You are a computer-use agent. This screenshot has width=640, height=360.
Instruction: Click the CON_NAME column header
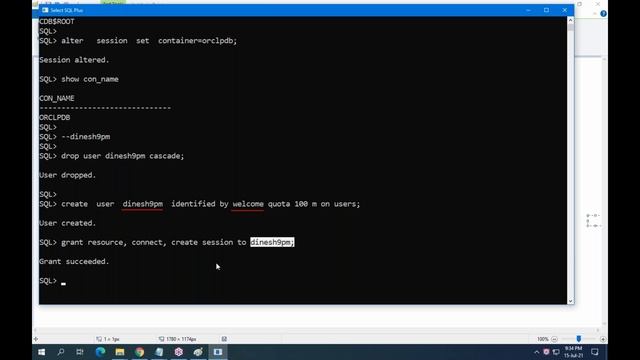(x=57, y=98)
